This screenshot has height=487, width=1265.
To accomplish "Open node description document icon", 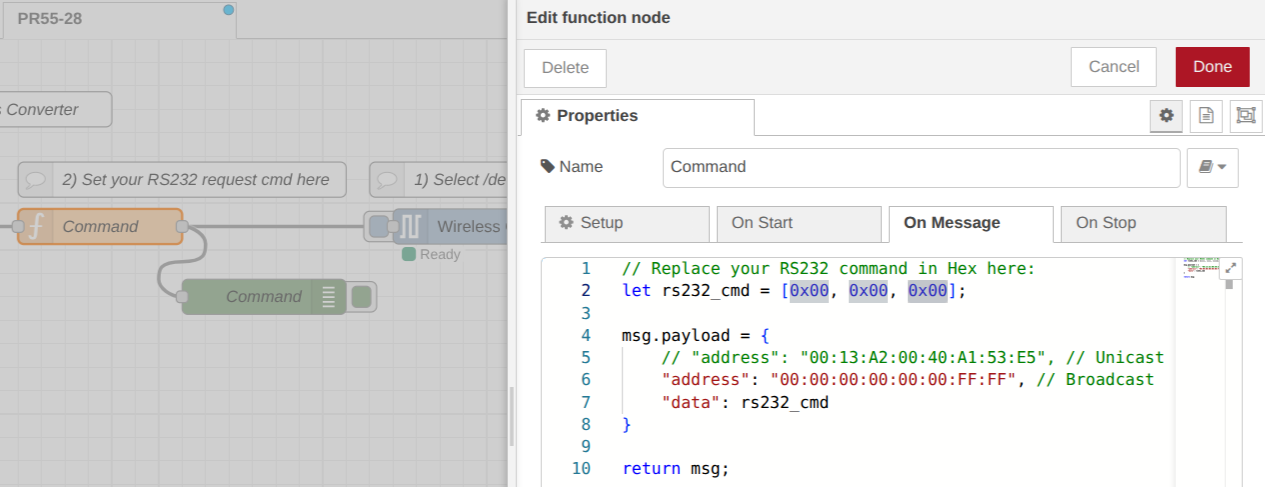I will coord(1205,116).
